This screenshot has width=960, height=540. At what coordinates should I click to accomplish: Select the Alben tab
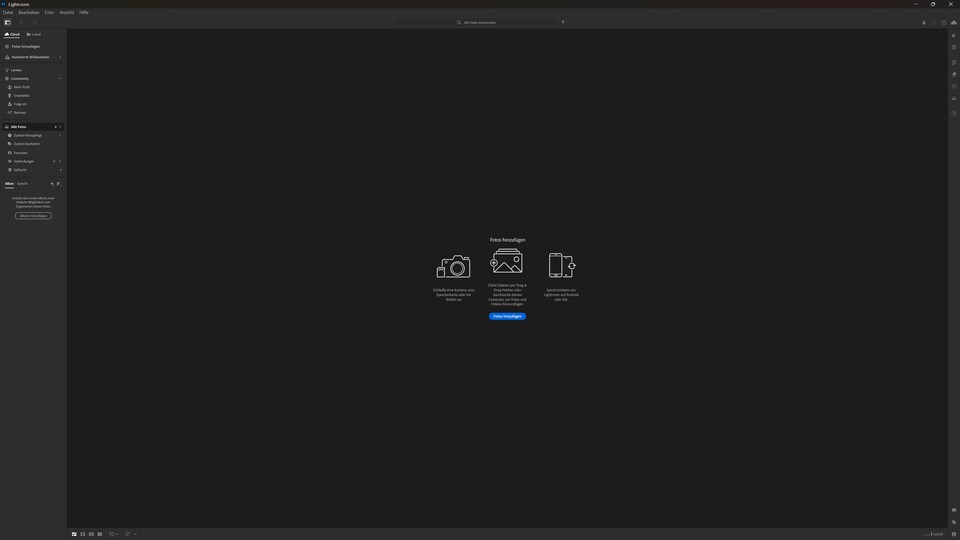pyautogui.click(x=9, y=184)
